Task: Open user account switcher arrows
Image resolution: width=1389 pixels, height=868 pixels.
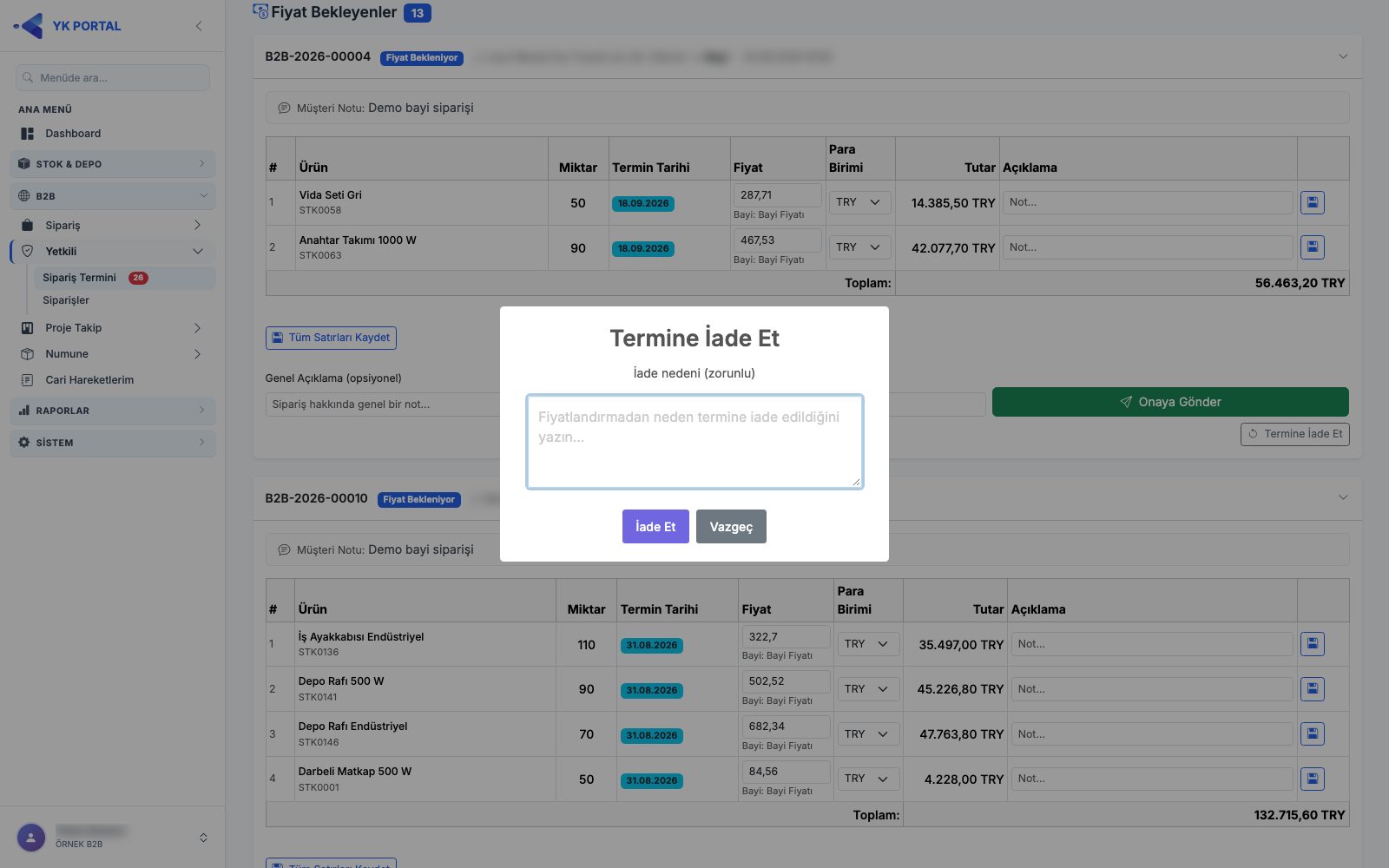Action: click(203, 838)
